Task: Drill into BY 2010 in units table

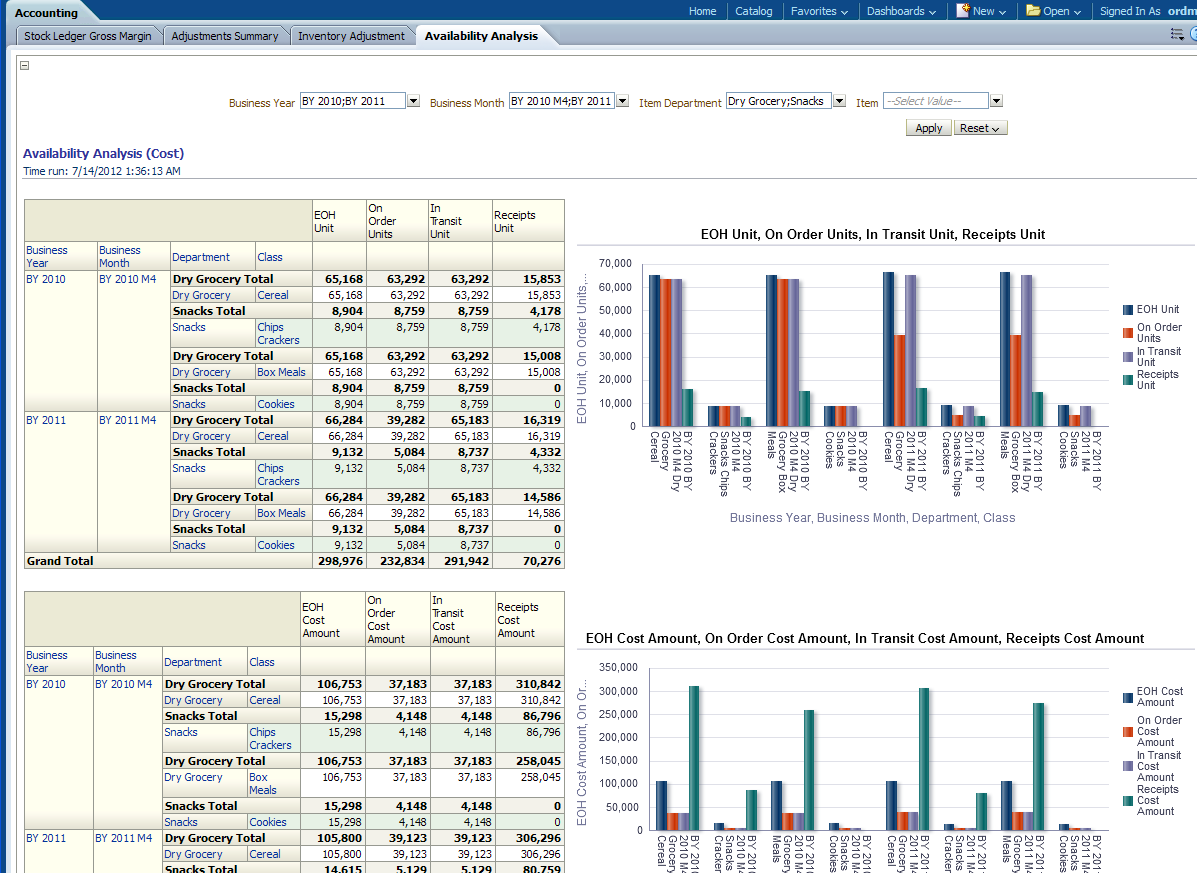Action: [46, 279]
